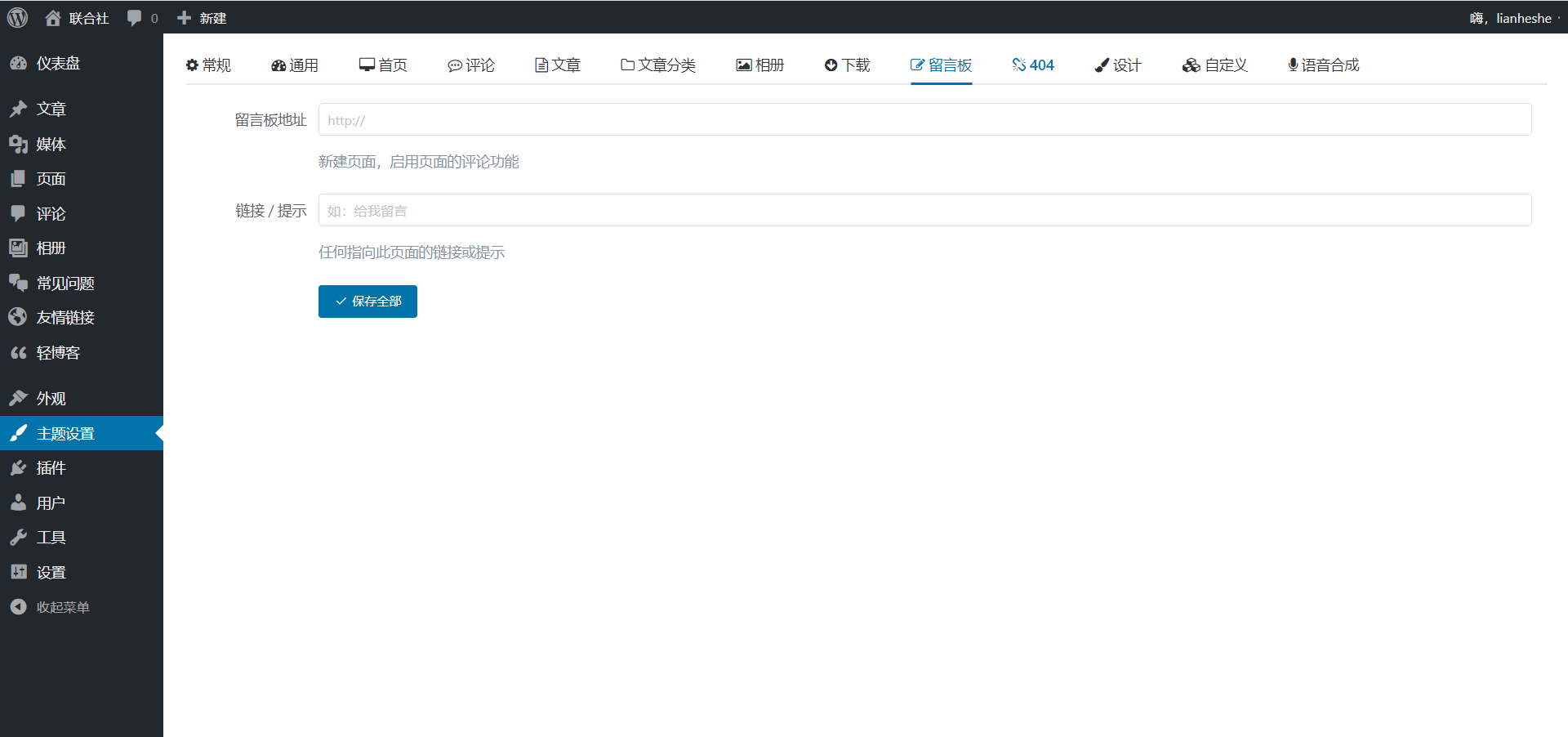Click the microphone icon on 语音合成 tab
Image resolution: width=1568 pixels, height=737 pixels.
coord(1293,65)
